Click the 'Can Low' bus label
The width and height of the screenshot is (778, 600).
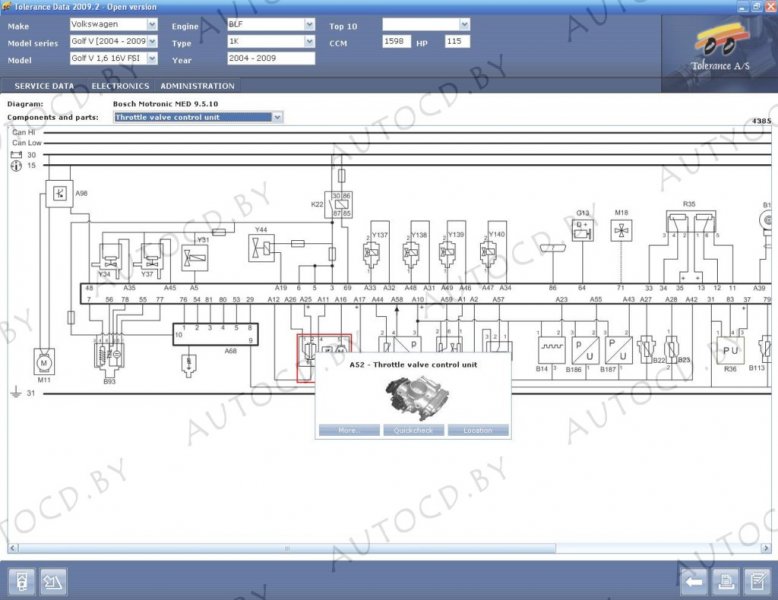(27, 142)
